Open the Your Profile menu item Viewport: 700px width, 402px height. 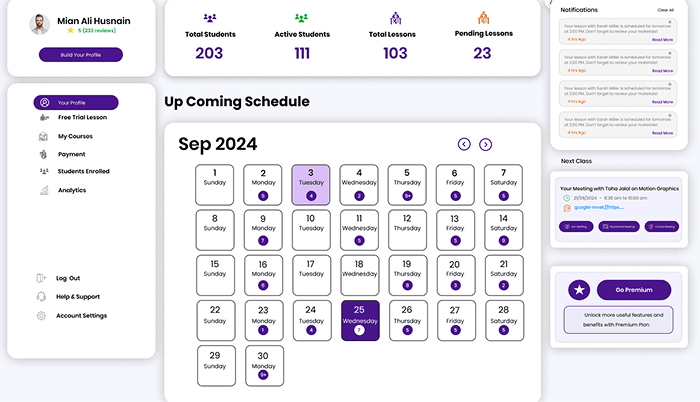(76, 102)
